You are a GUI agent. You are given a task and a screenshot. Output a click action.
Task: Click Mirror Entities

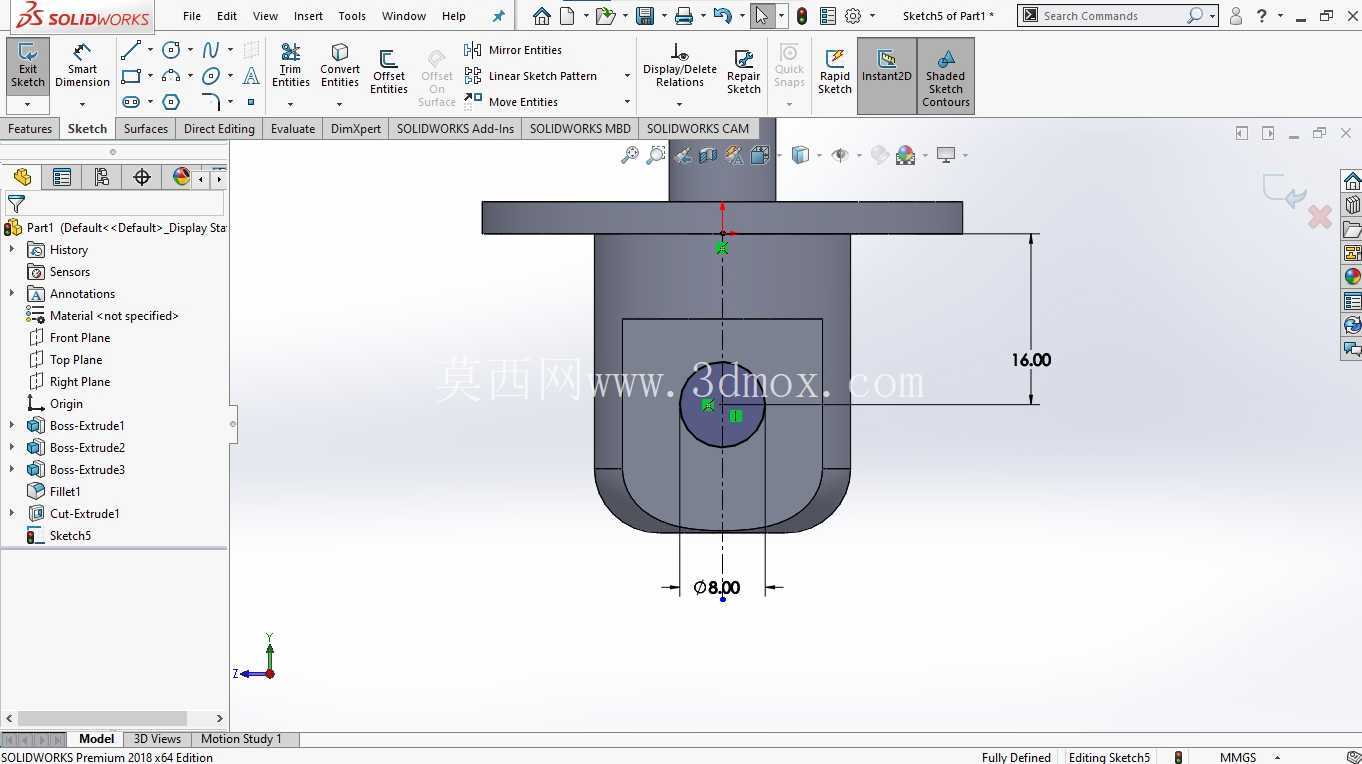click(513, 50)
